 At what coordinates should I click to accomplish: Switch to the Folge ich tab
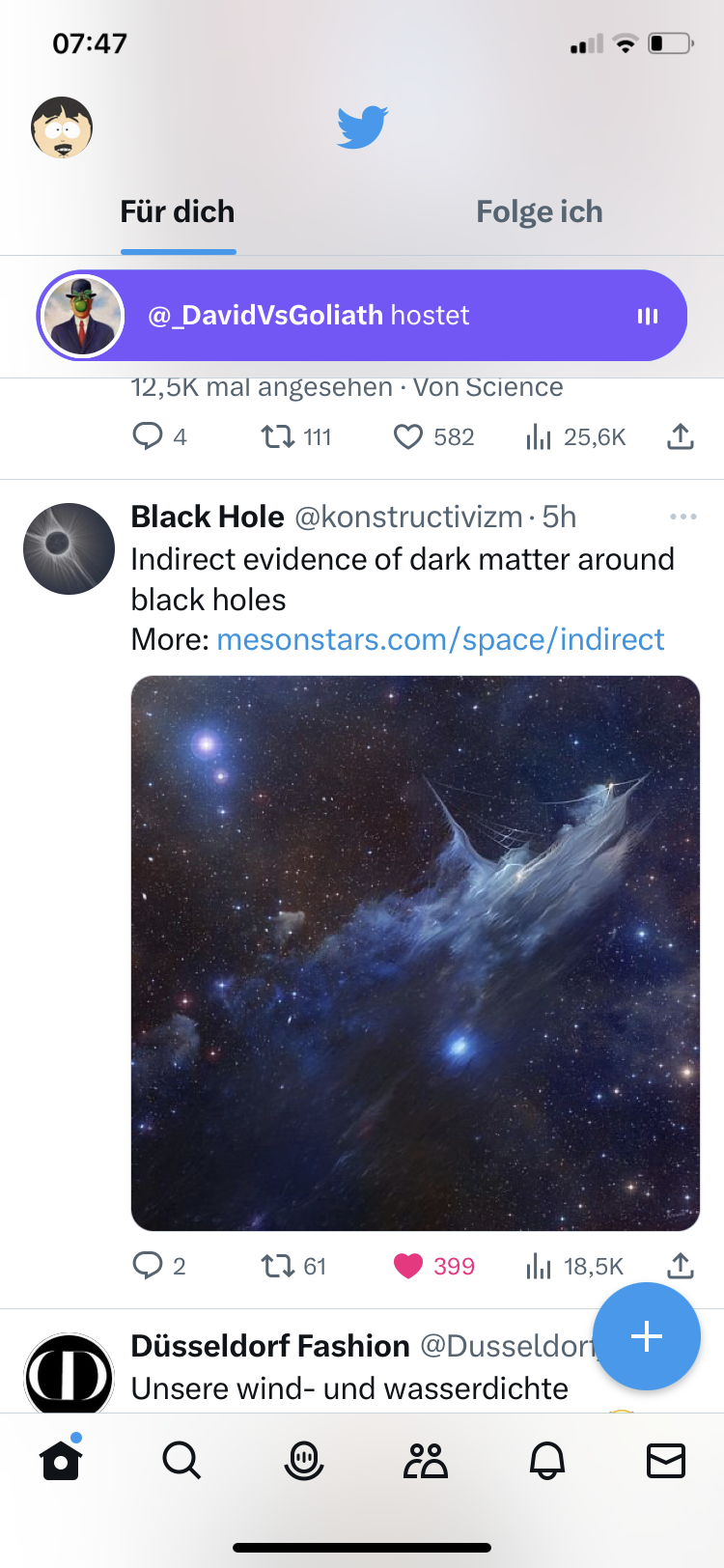point(540,212)
